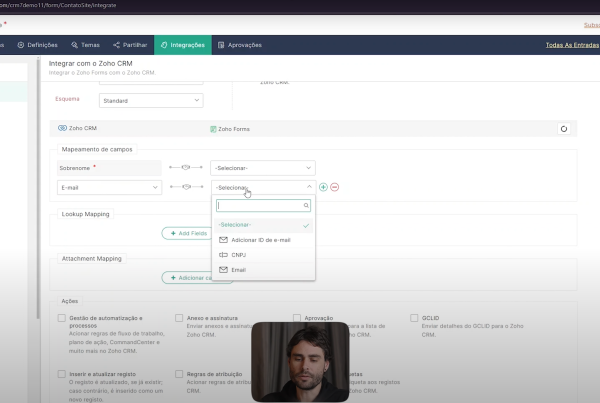Viewport: 600px width, 403px height.
Task: Select the Email option in dropdown list
Action: 238,270
